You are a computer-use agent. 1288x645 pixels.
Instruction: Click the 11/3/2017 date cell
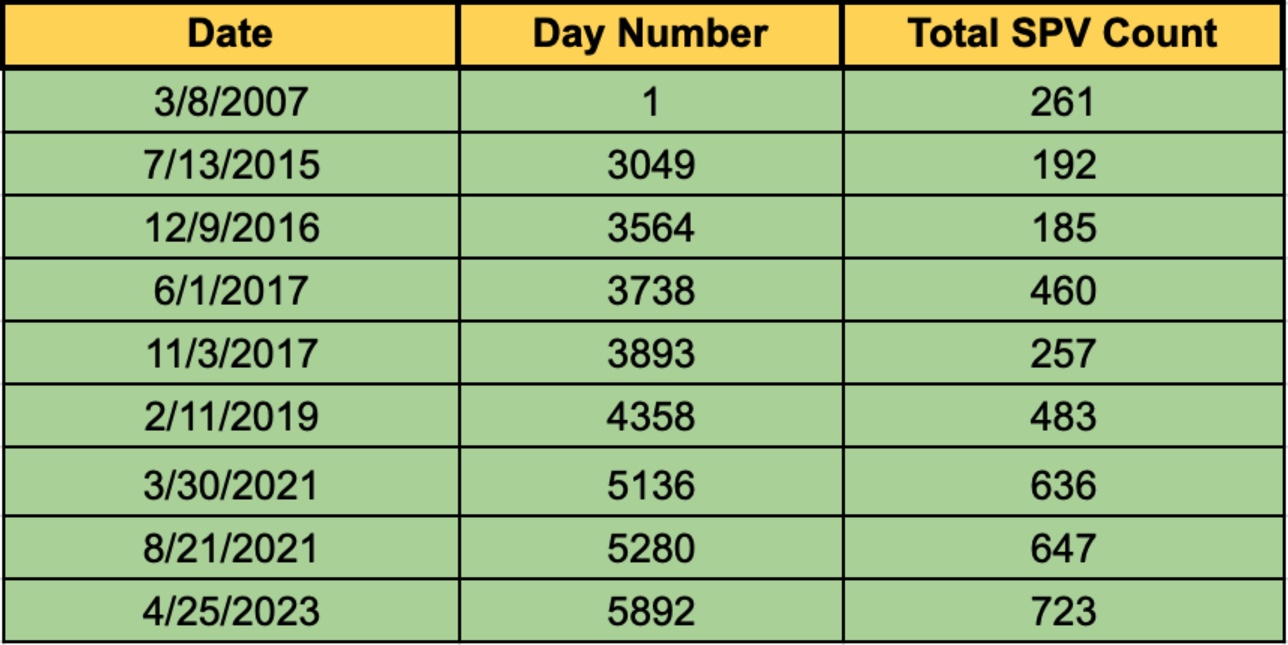coord(230,354)
